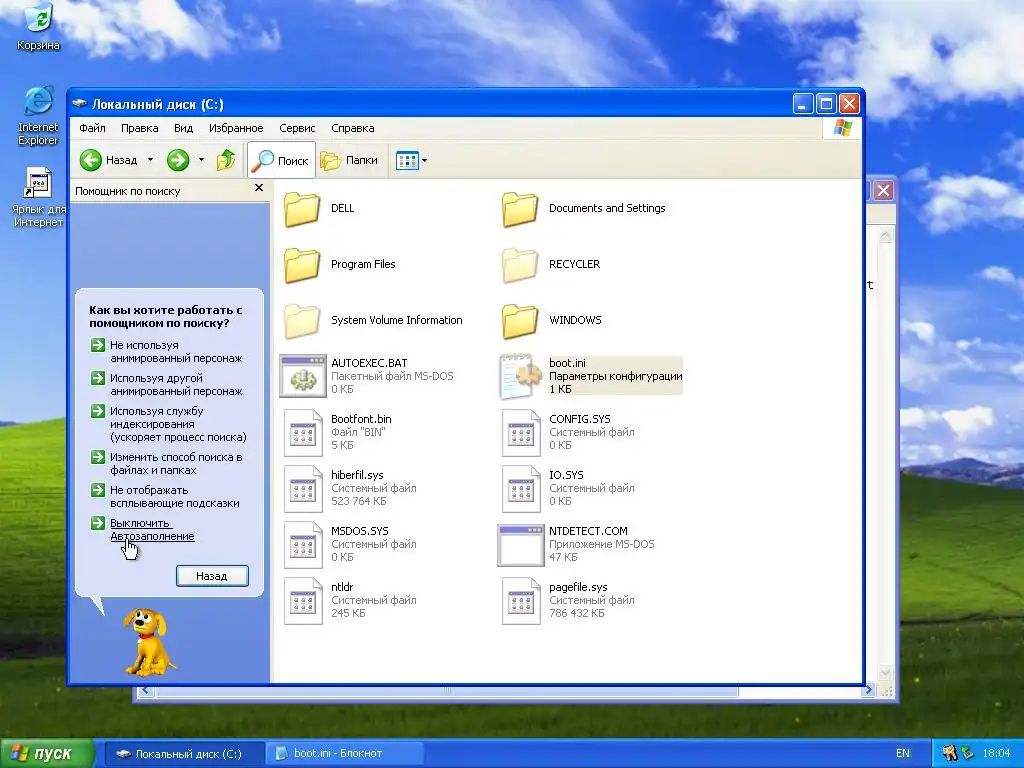
Task: Open the Сервис menu
Action: [x=297, y=128]
